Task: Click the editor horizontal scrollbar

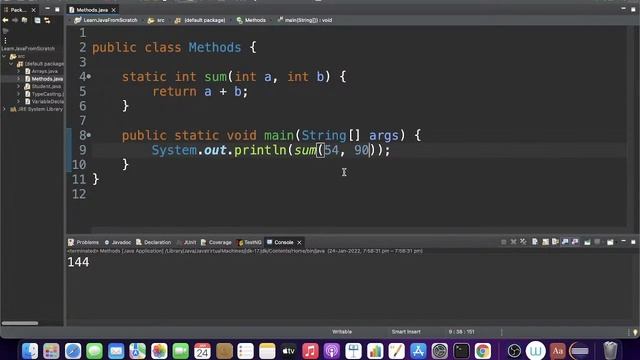Action: (359, 230)
